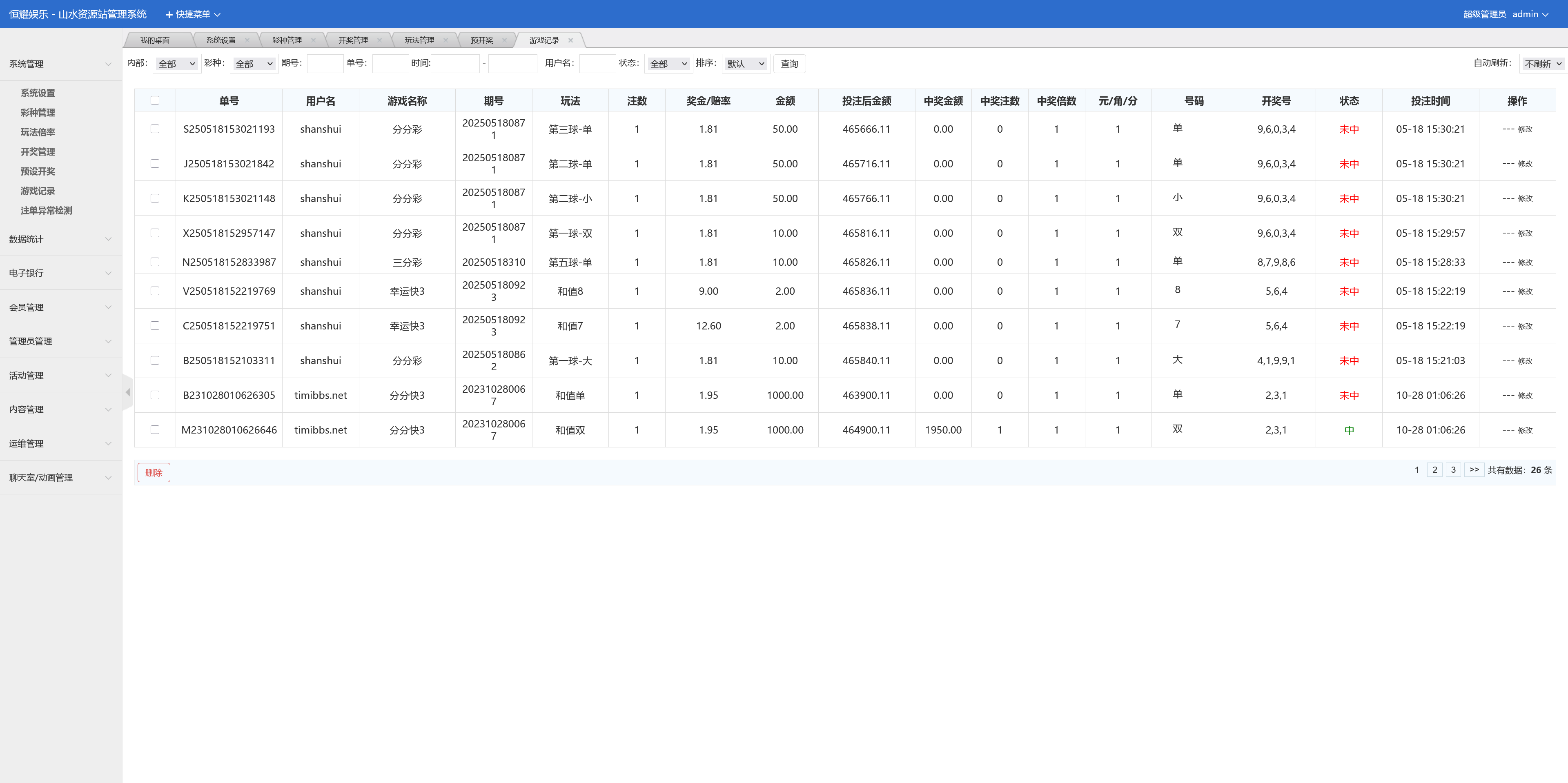Switch to the 开奖管理 tab
This screenshot has width=1568, height=783.
tap(353, 40)
